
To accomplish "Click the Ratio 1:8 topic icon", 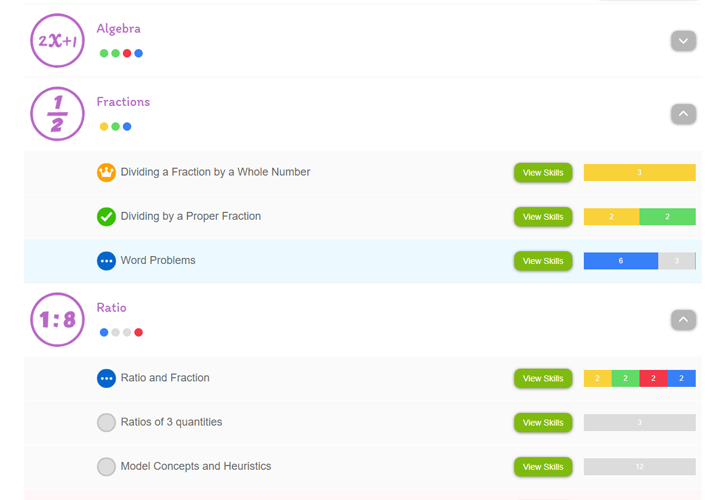I will tap(58, 319).
